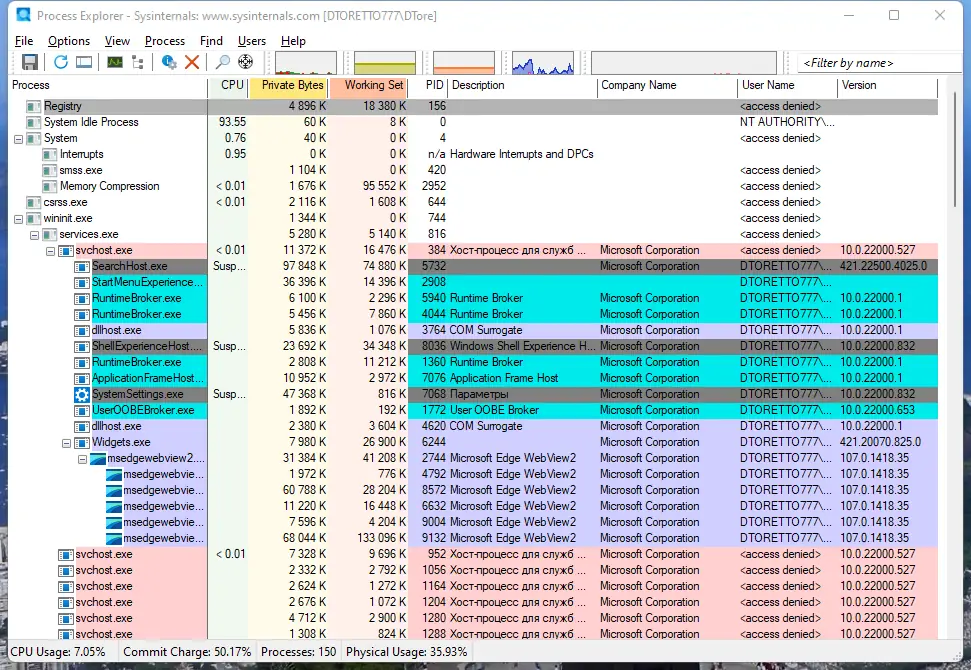Sort by the Description column header
This screenshot has width=971, height=670.
click(523, 85)
